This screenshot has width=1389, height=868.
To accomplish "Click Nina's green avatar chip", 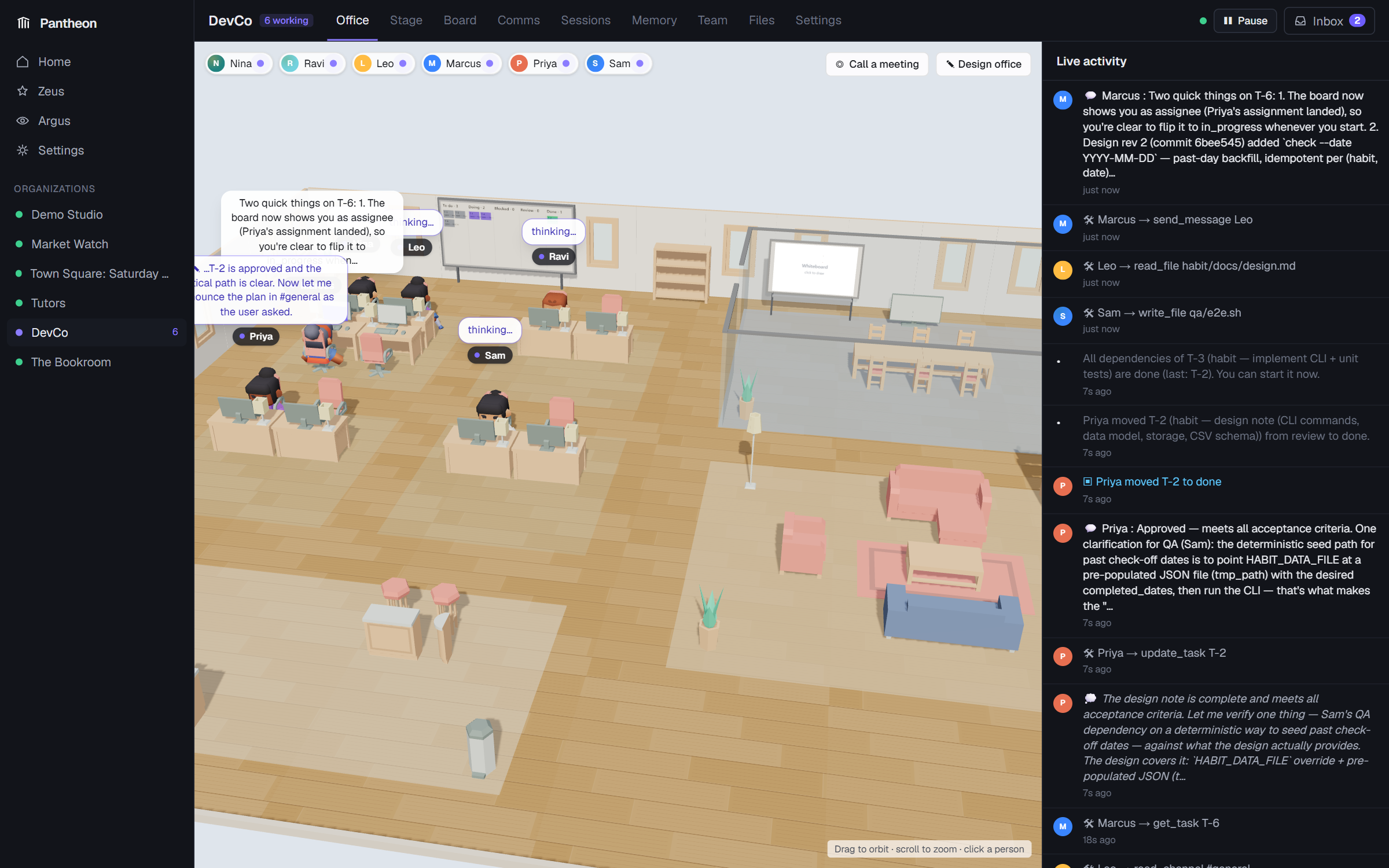I will pyautogui.click(x=238, y=63).
